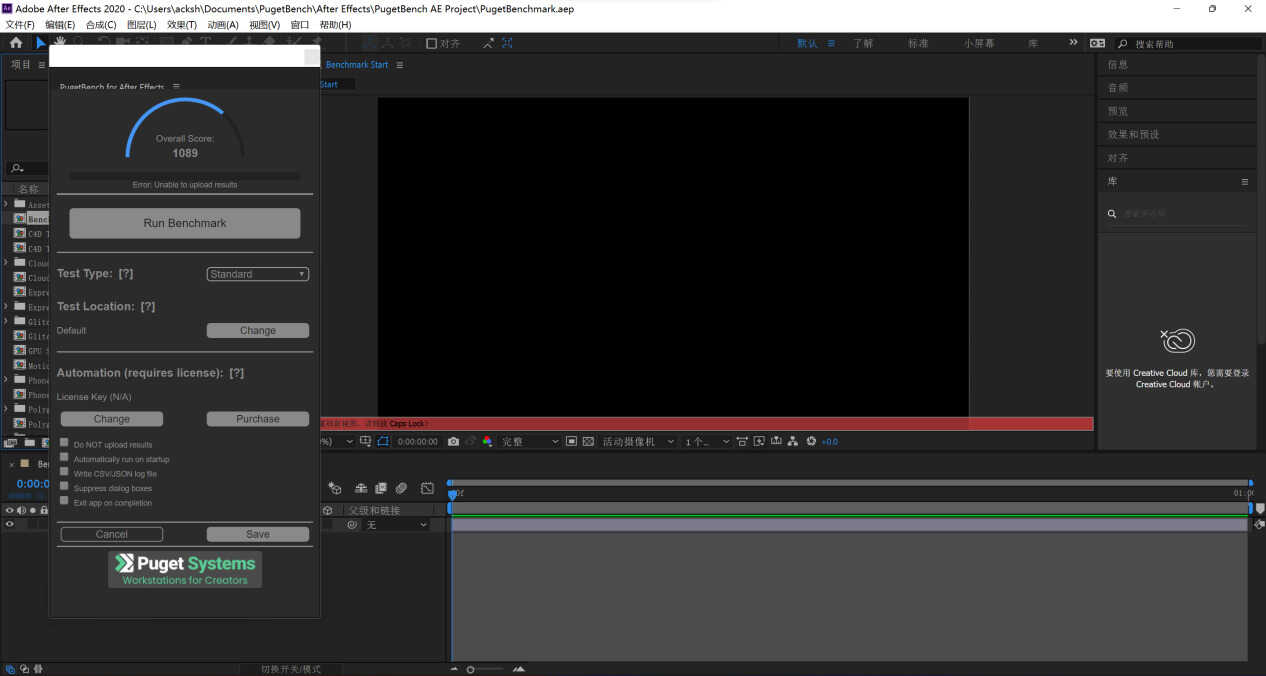The image size is (1266, 676).
Task: Open Benchmark Start composition panel menu
Action: (400, 65)
